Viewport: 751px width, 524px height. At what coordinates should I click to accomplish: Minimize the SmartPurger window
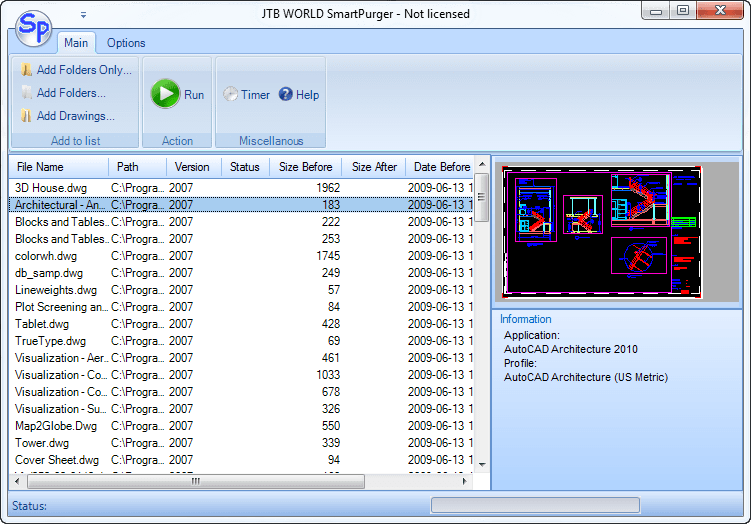tap(656, 11)
